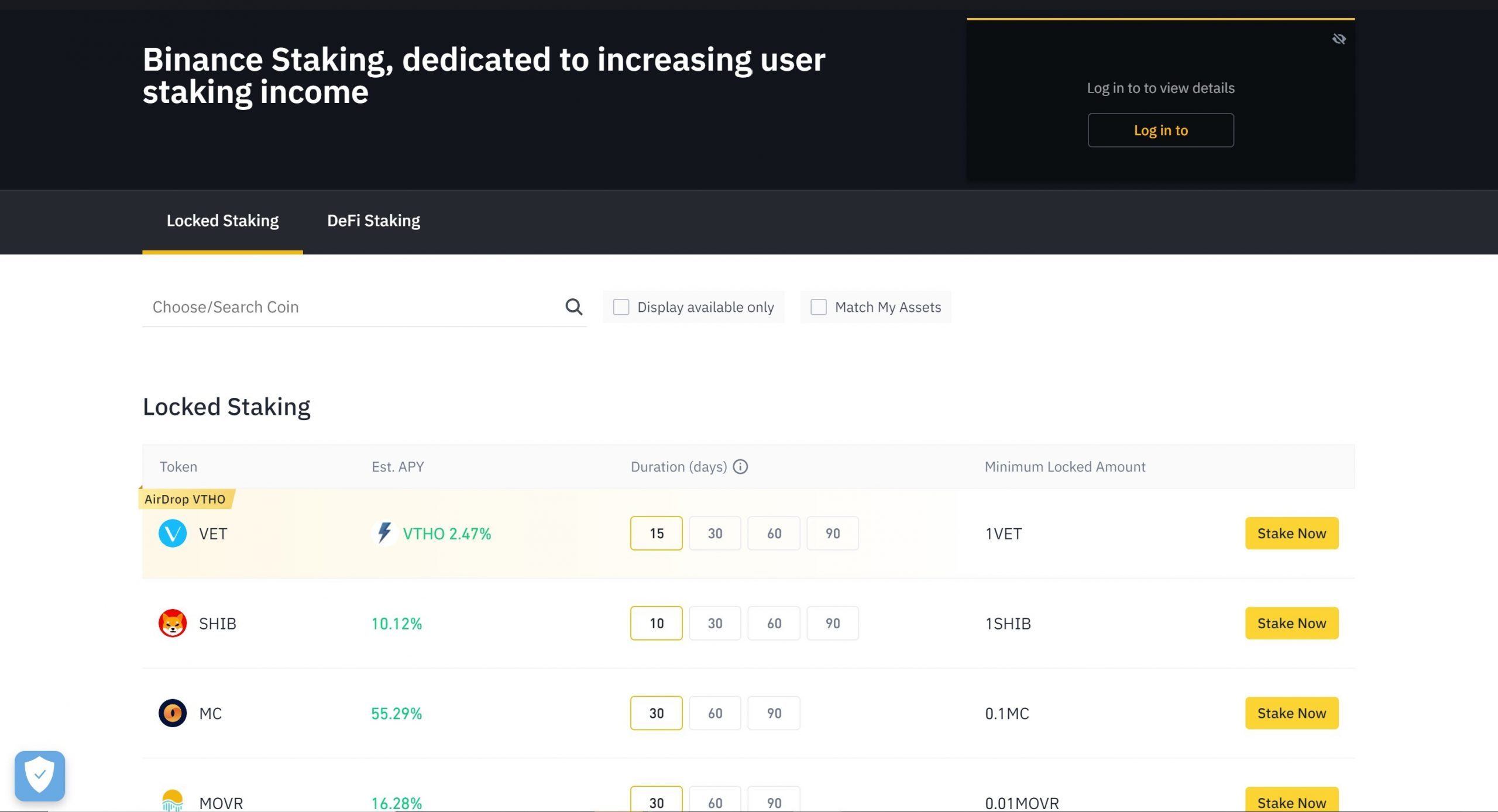Select 90-day duration for MC
1498x812 pixels.
click(x=774, y=713)
